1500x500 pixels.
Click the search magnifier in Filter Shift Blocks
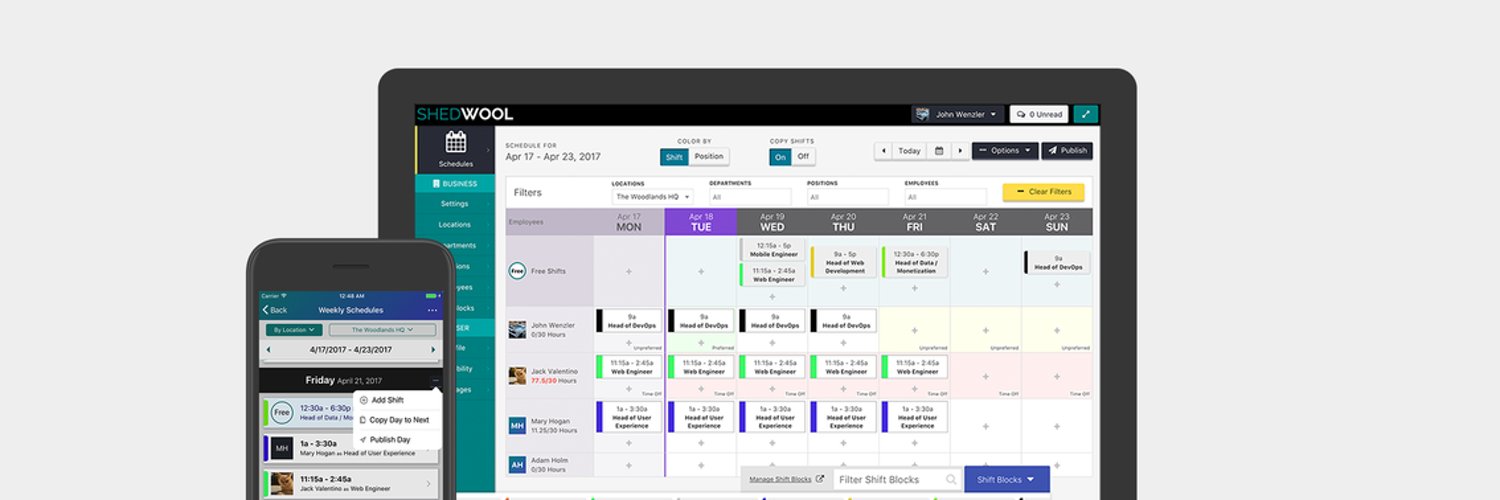click(950, 480)
